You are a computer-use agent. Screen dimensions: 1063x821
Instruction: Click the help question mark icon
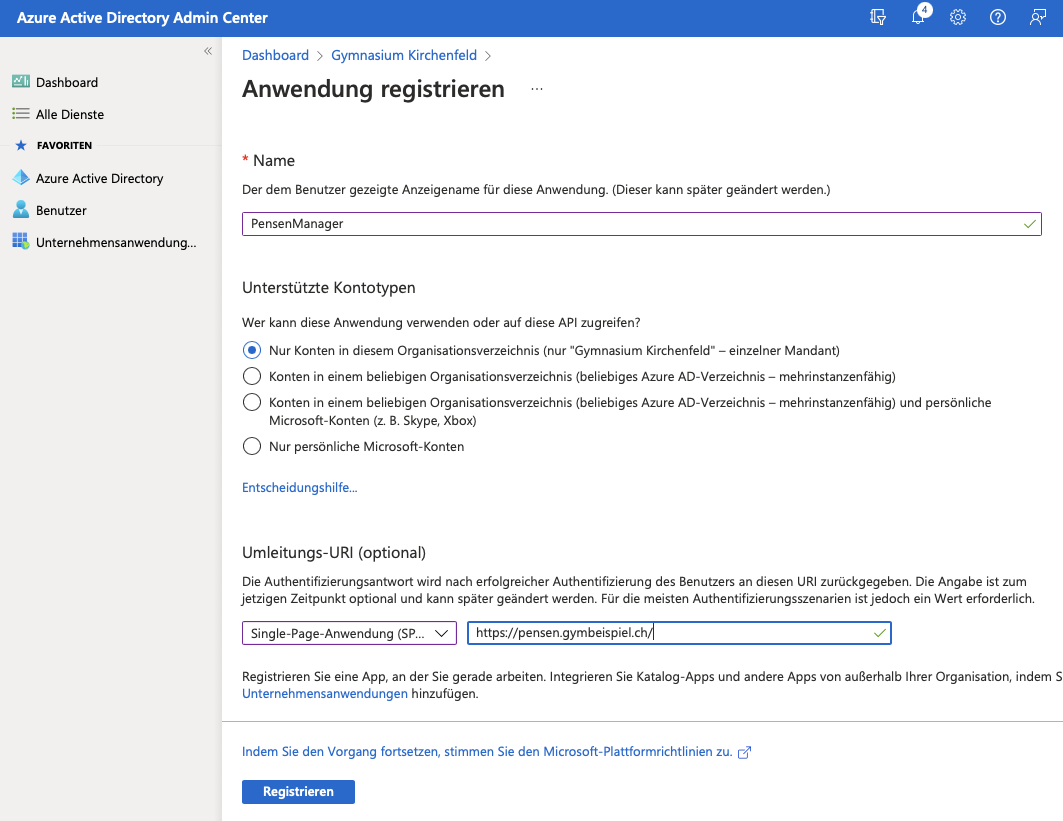[997, 17]
